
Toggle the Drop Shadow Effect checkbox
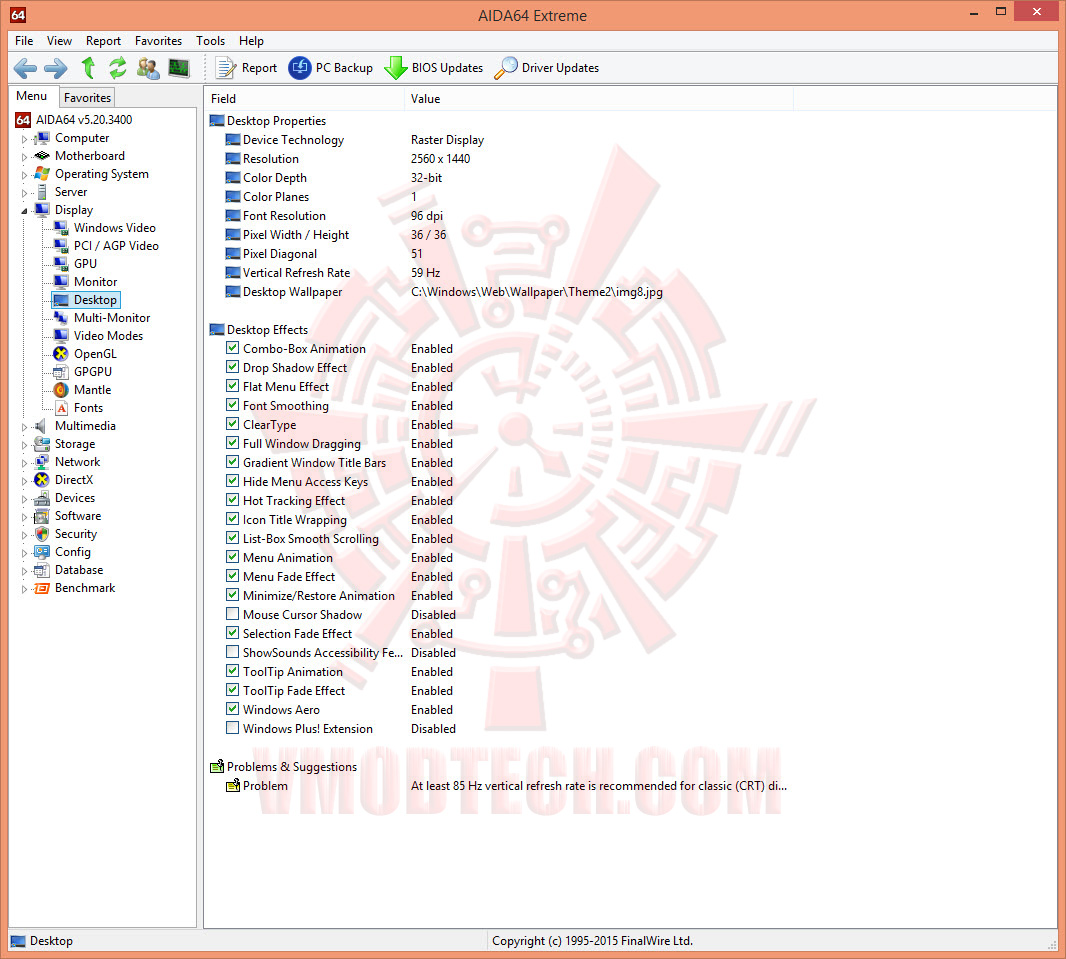click(x=233, y=367)
